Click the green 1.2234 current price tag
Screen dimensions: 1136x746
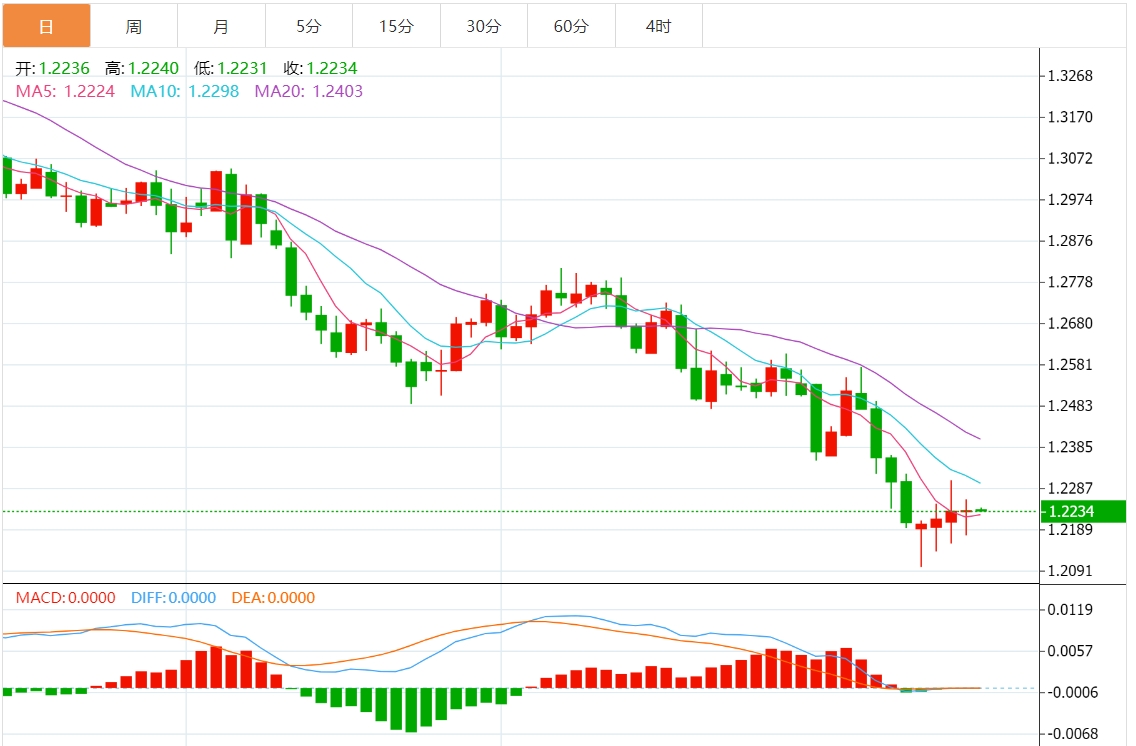point(1083,511)
